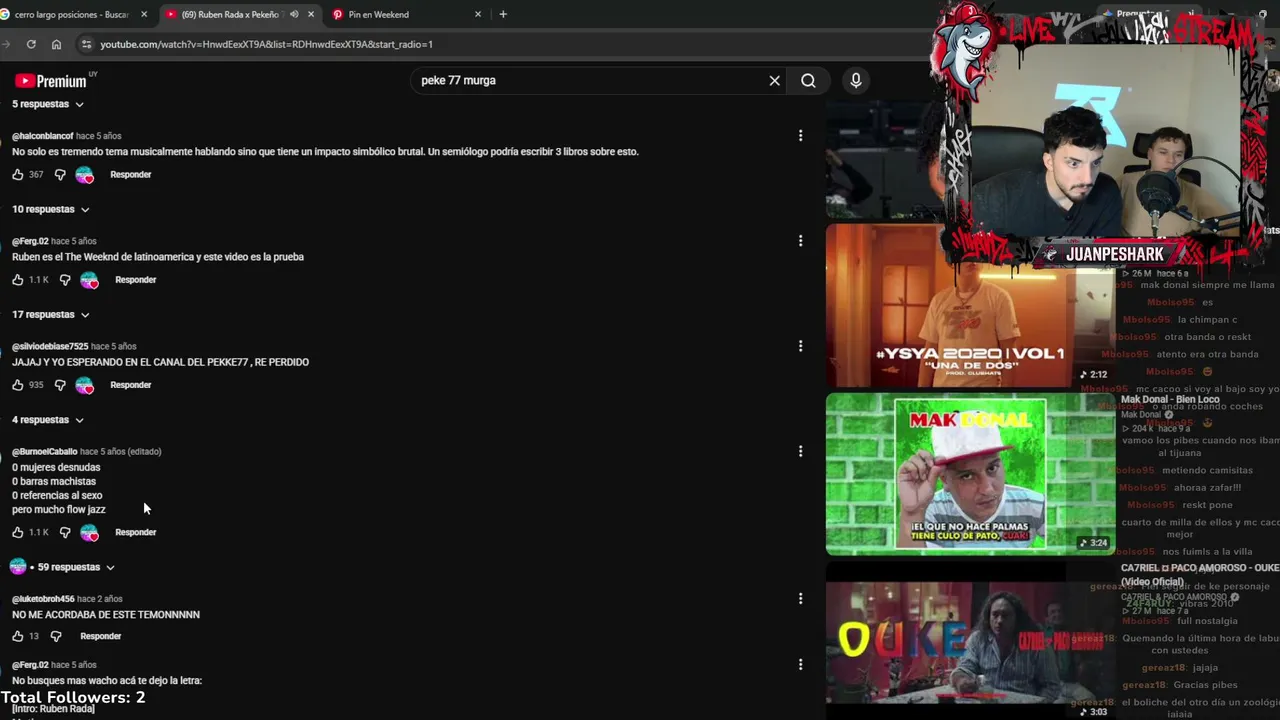
Task: Click the YouTube search field 'peke 77 murga'
Action: coord(590,81)
